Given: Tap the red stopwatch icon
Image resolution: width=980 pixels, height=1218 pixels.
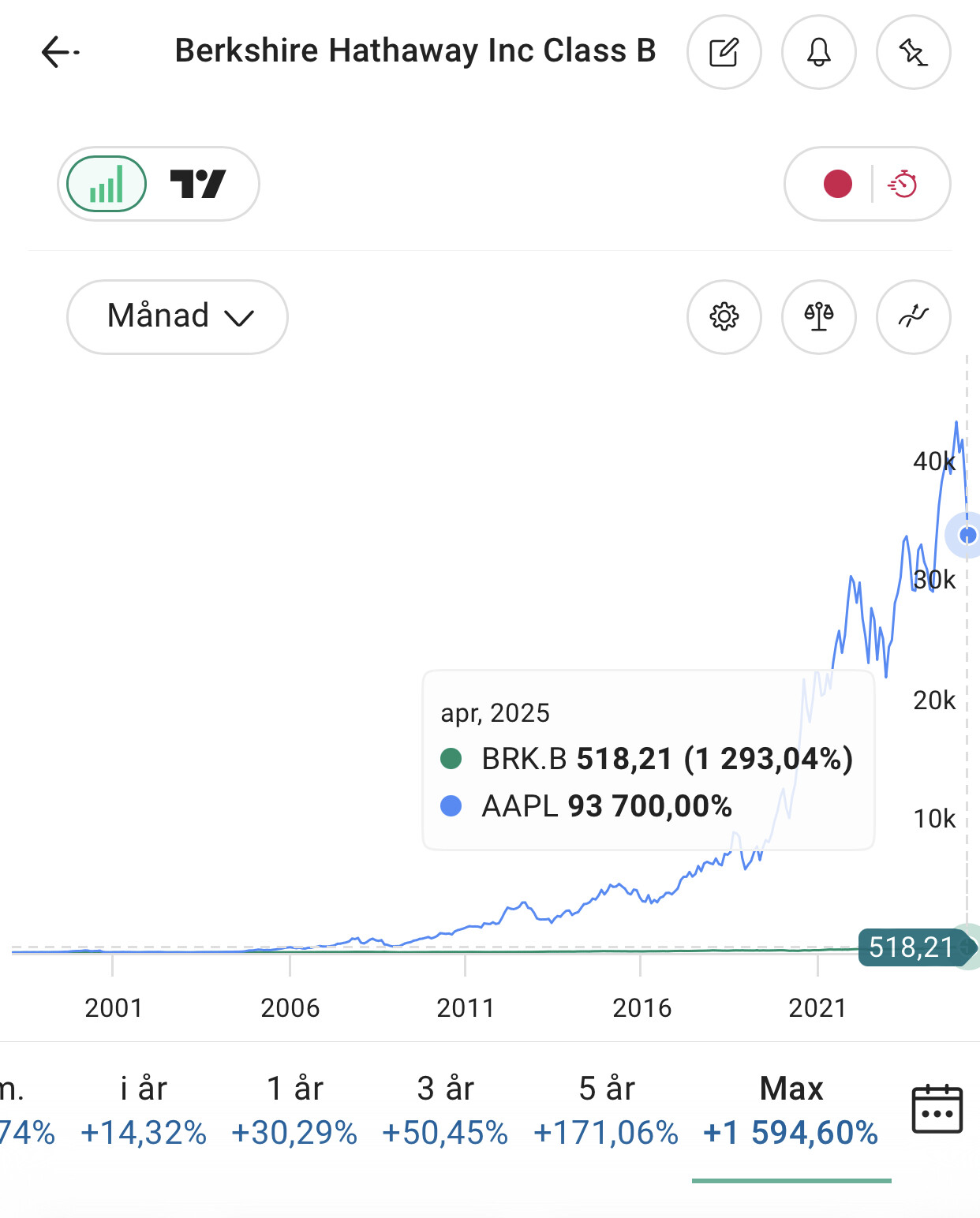Looking at the screenshot, I should click(x=903, y=185).
